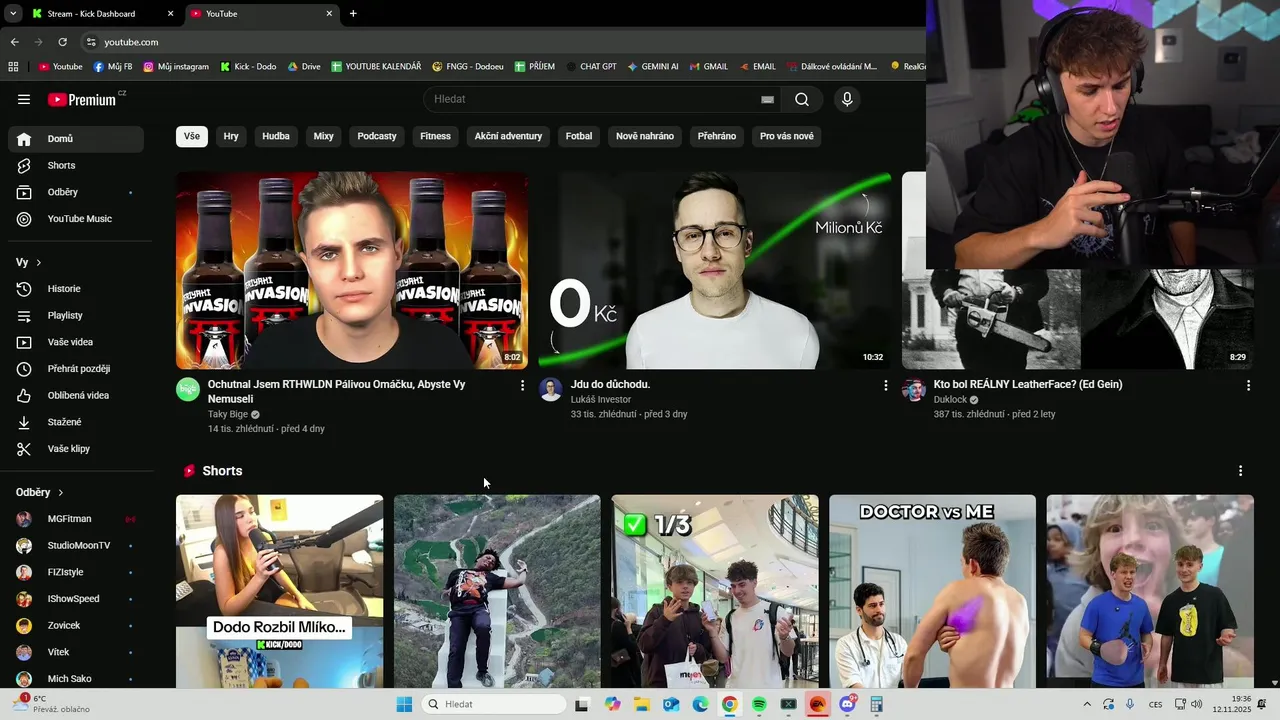Viewport: 1280px width, 720px height.
Task: Open MGFitman subscription channel
Action: click(x=76, y=519)
